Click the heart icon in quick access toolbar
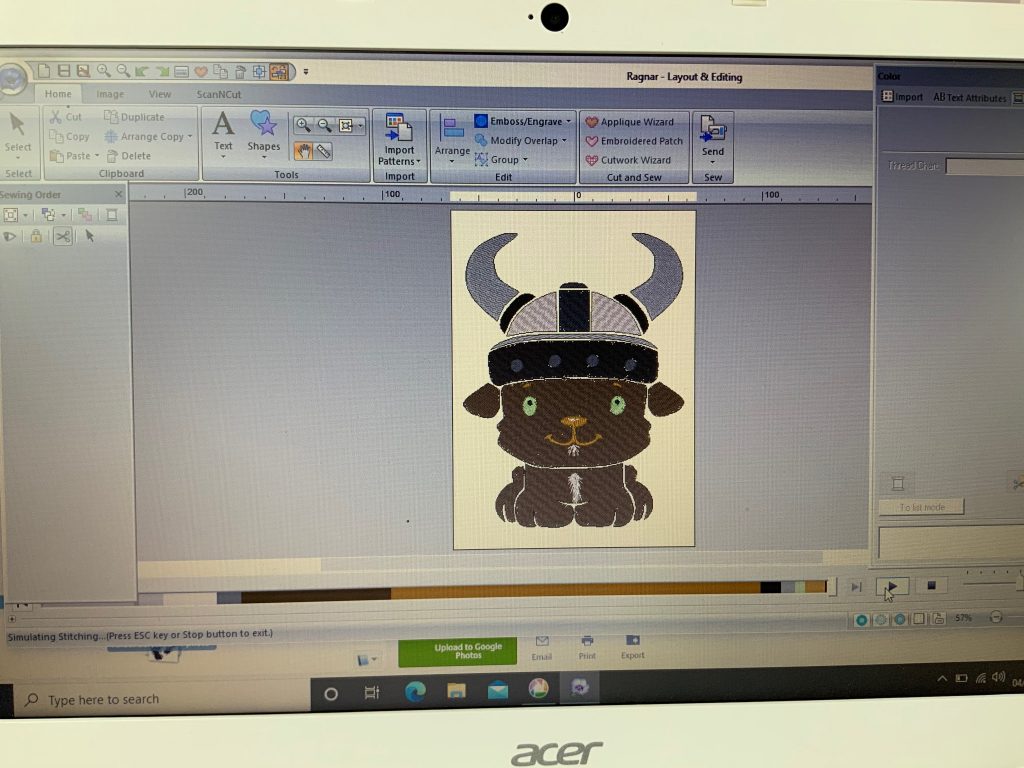 coord(201,71)
